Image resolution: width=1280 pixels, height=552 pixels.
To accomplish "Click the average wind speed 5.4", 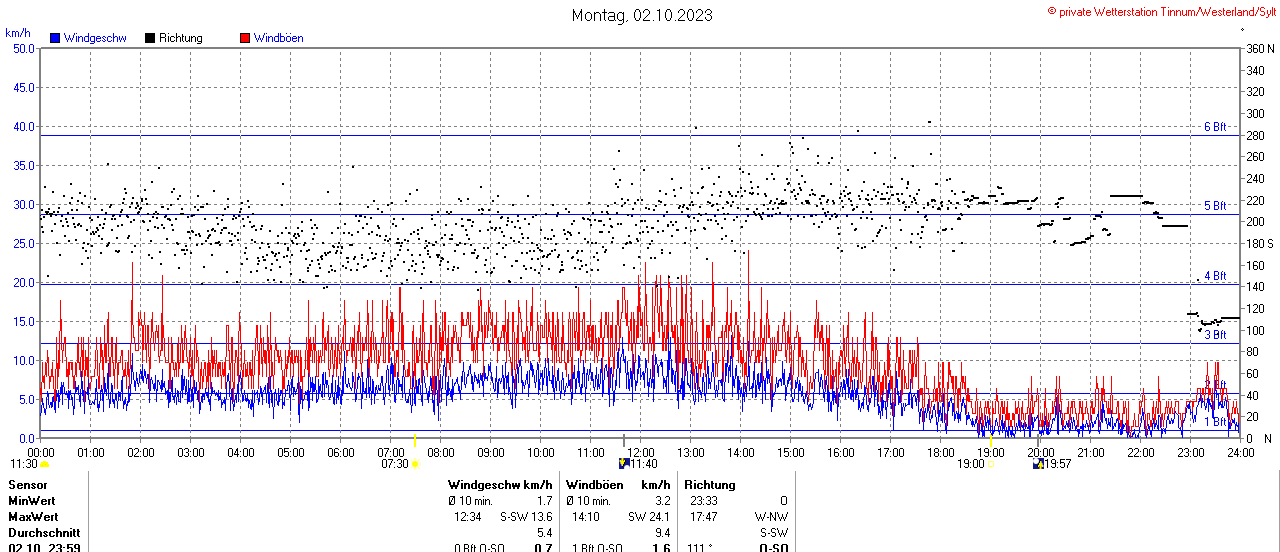I will (x=544, y=532).
